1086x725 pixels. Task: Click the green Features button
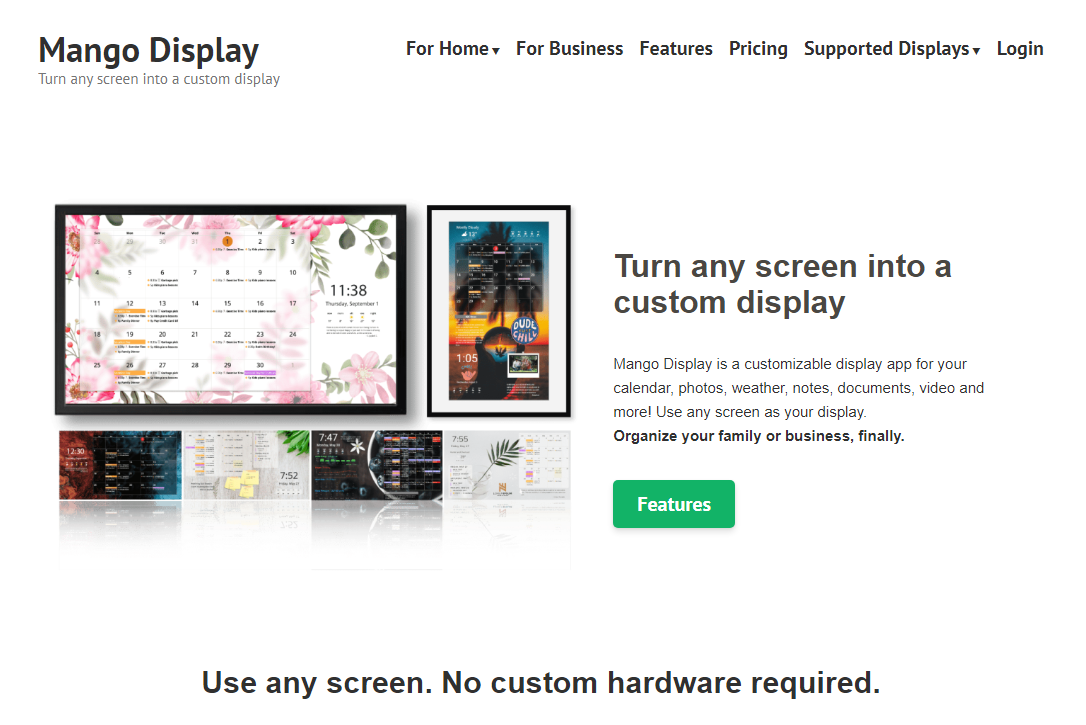tap(674, 504)
